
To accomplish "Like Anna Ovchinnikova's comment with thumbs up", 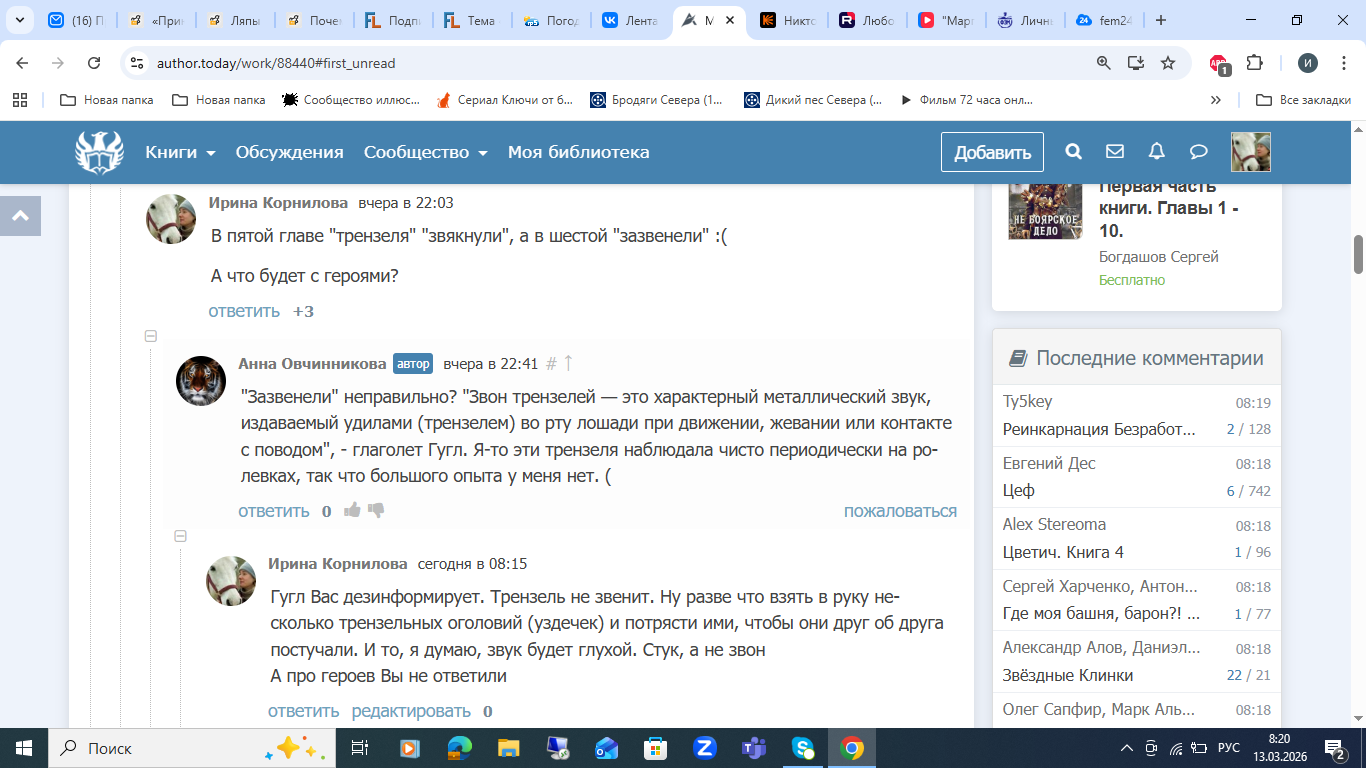I will (352, 511).
